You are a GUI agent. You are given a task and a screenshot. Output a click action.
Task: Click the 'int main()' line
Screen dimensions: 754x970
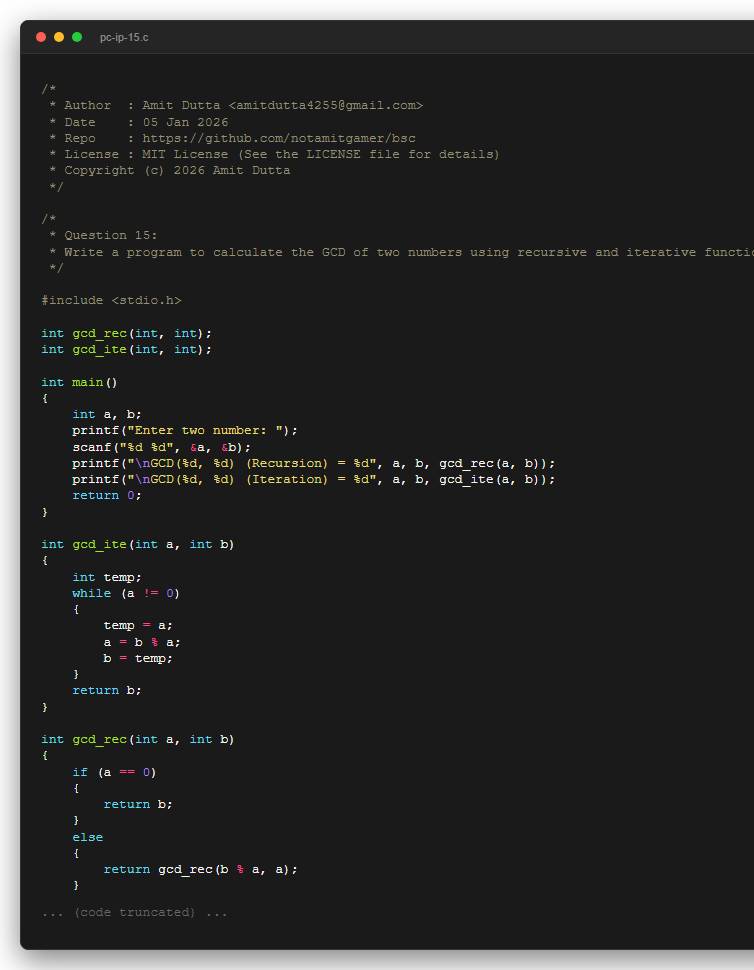click(79, 382)
